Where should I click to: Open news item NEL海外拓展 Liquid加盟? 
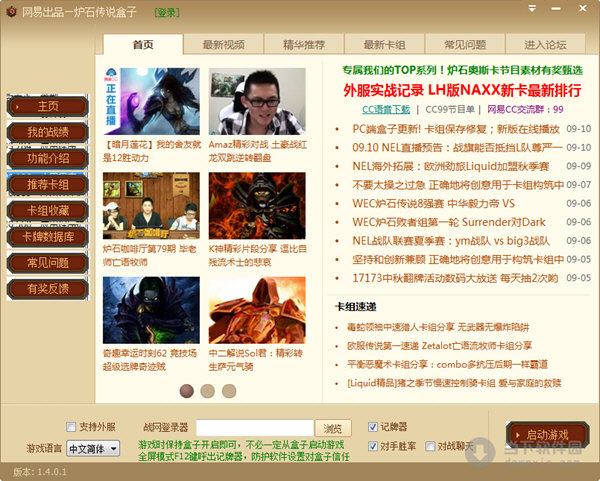[451, 166]
